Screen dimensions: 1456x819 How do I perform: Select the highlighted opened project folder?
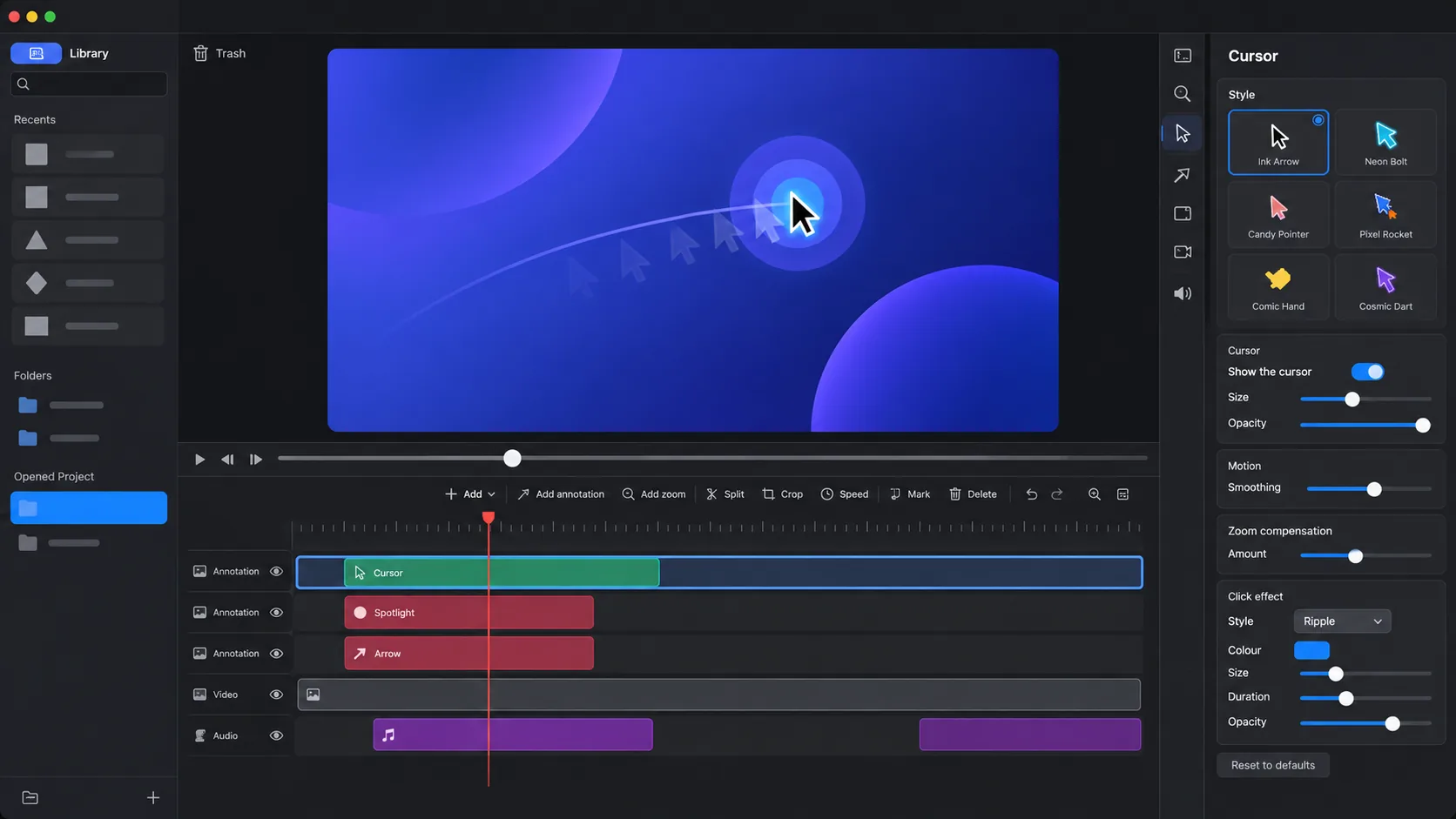pos(89,507)
